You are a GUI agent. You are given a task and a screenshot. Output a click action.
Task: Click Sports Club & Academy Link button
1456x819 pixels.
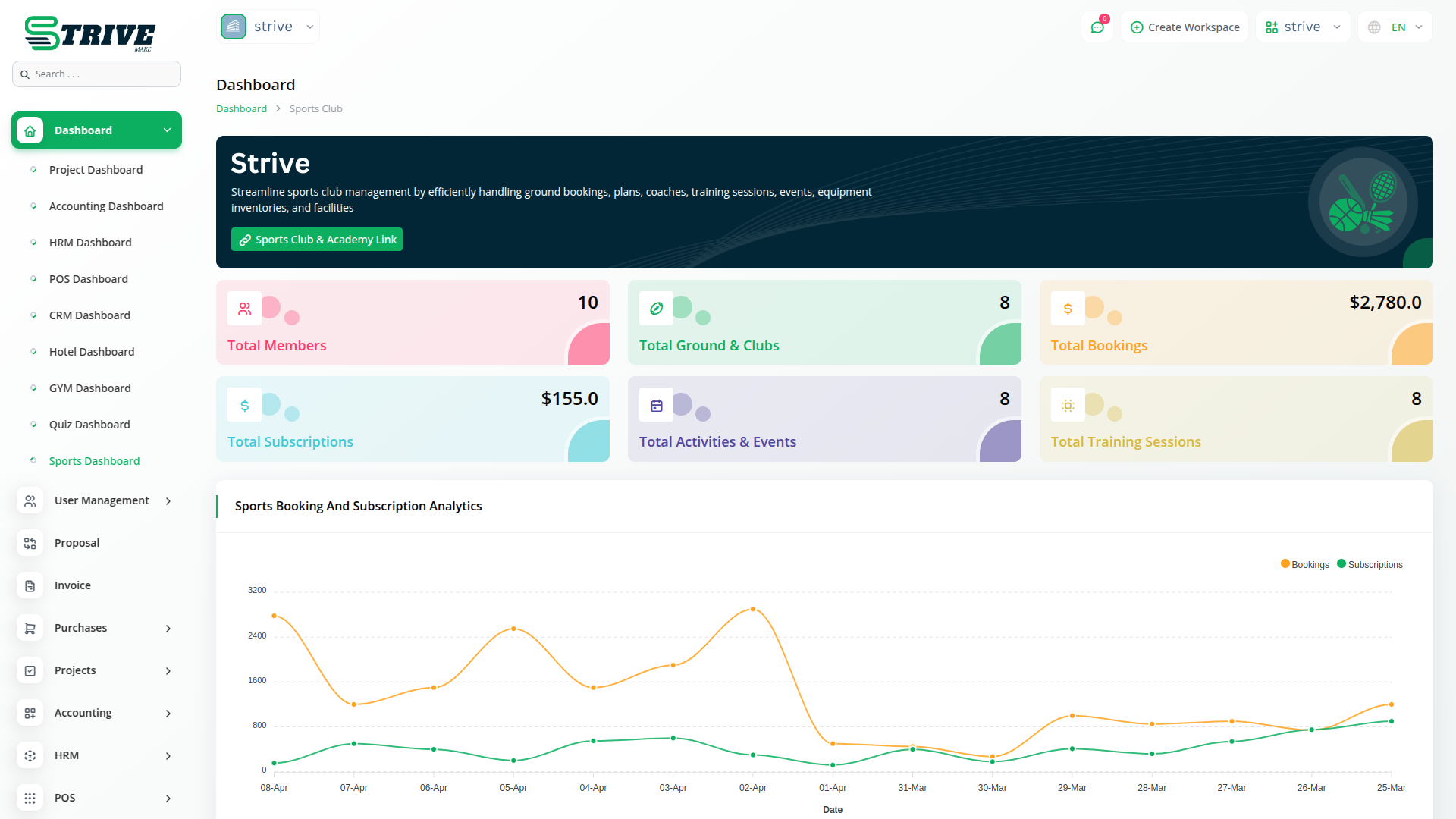pos(317,240)
